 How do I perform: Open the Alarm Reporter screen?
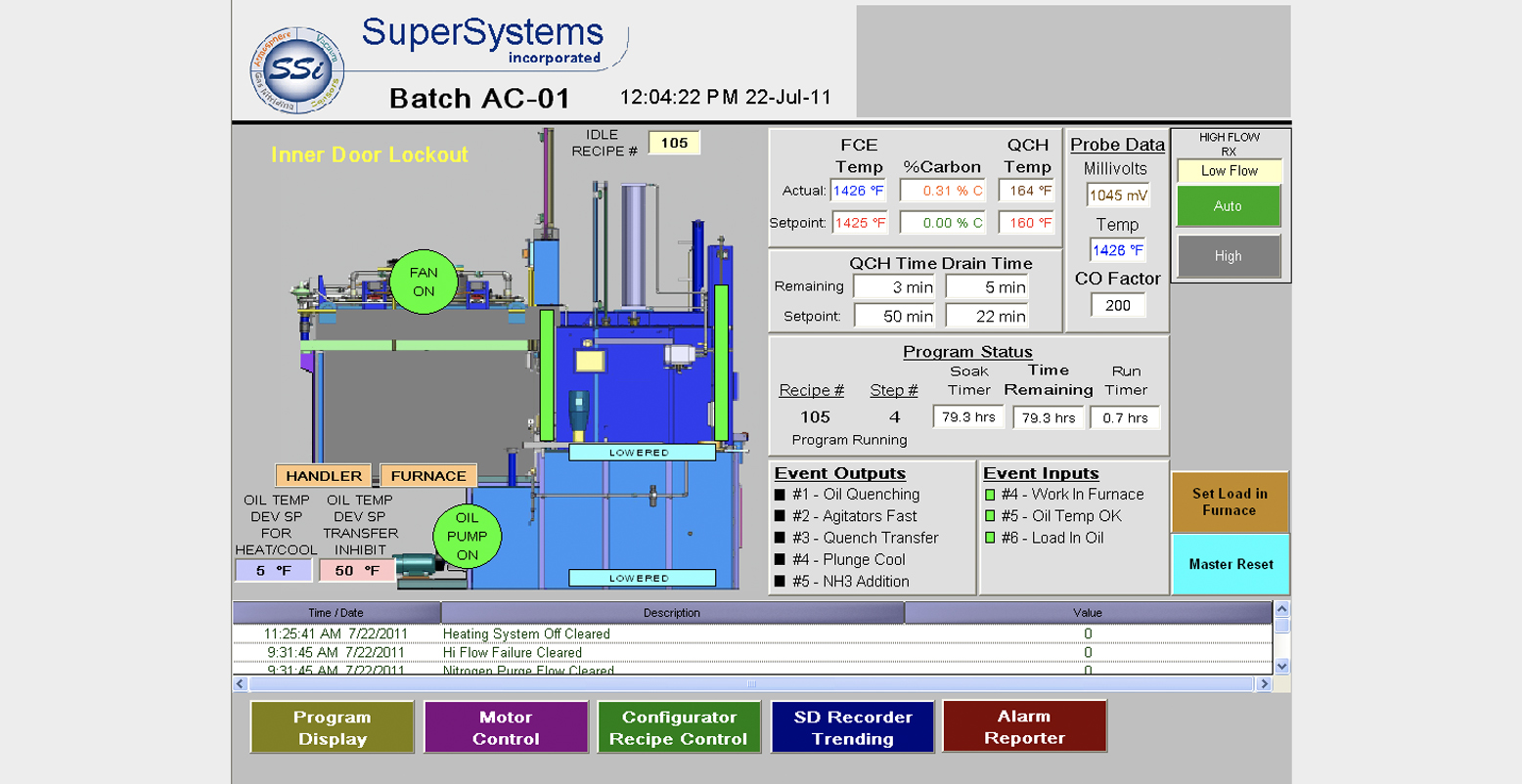tap(1024, 727)
